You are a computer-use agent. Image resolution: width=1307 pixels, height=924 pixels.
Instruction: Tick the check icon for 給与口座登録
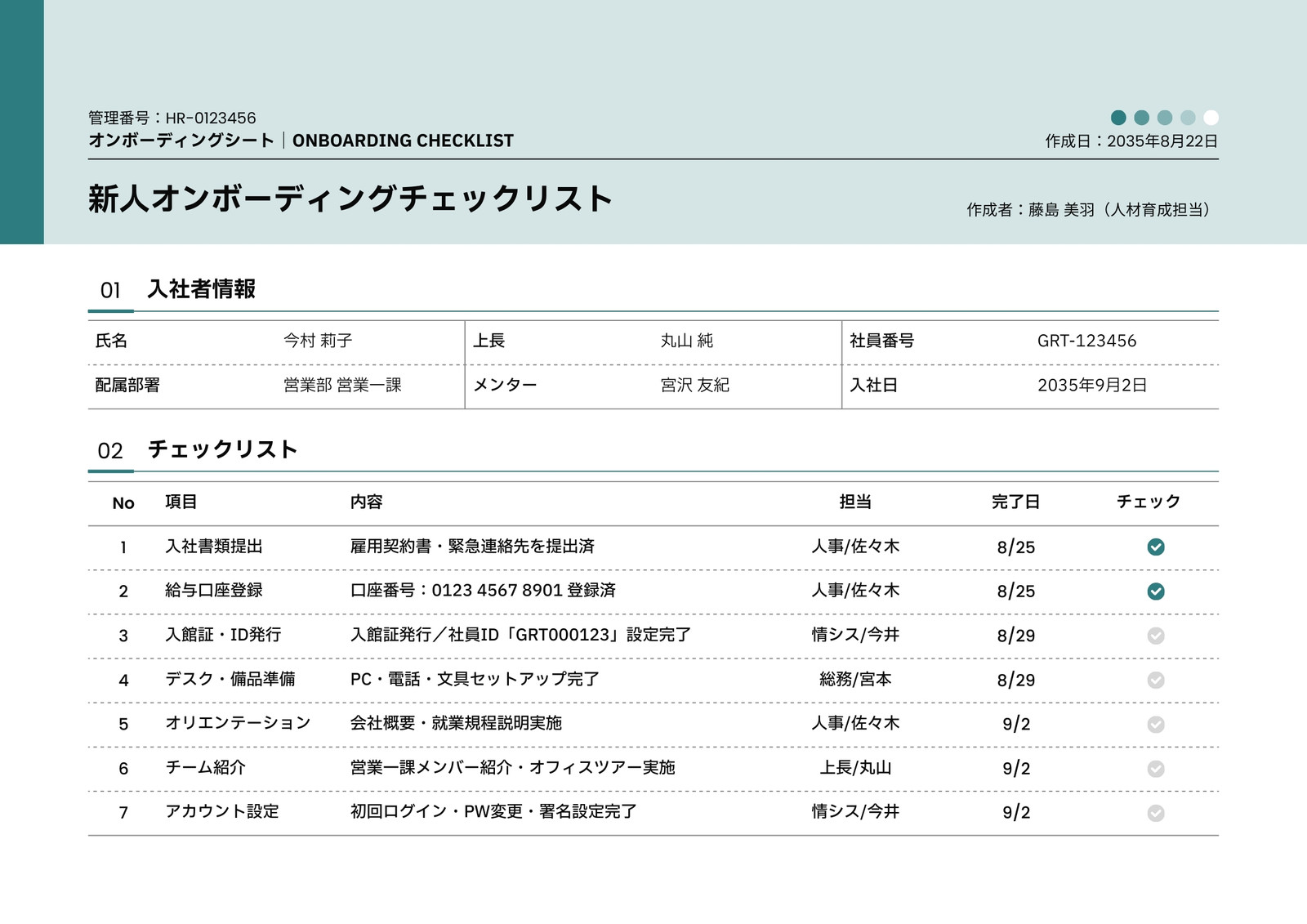pyautogui.click(x=1155, y=591)
